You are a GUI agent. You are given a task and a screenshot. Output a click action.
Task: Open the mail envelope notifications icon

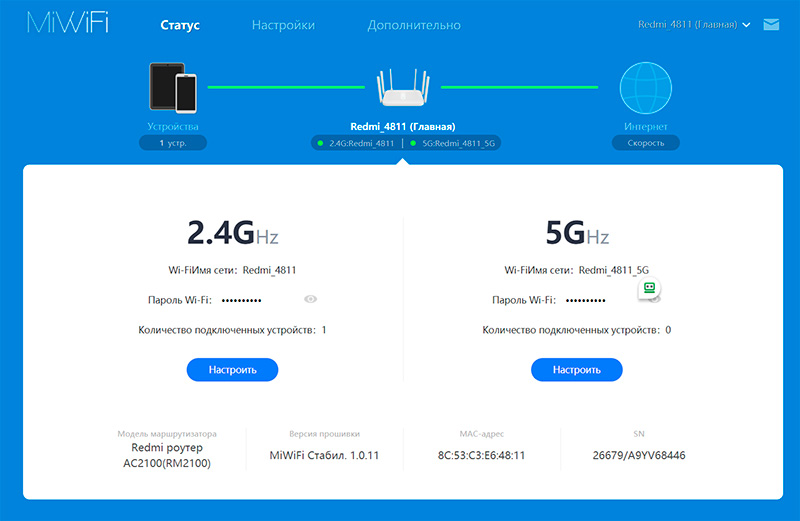pyautogui.click(x=771, y=25)
